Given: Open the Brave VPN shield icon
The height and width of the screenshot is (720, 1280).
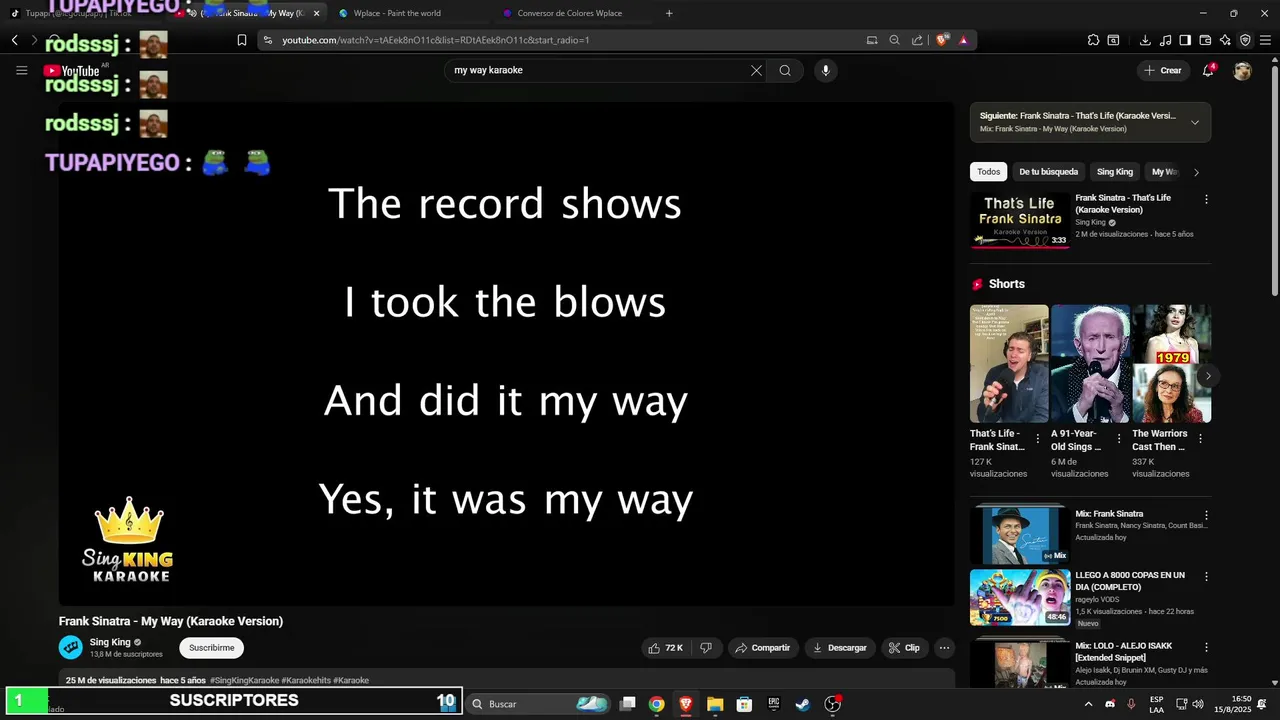Looking at the screenshot, I should pos(1245,40).
